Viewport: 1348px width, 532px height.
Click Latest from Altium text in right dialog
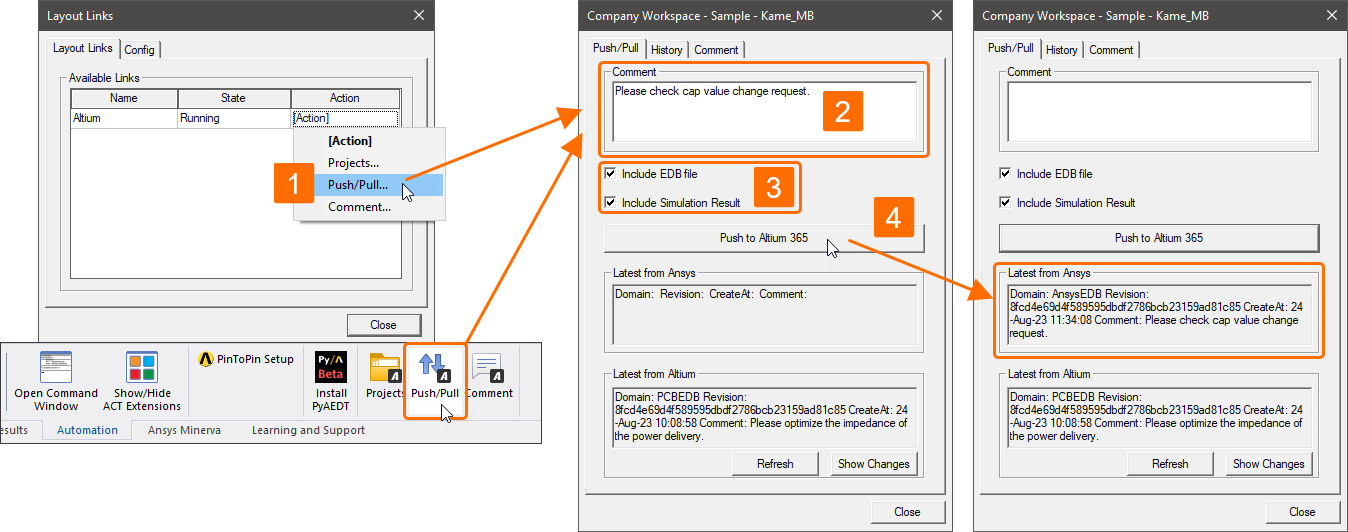point(1159,416)
